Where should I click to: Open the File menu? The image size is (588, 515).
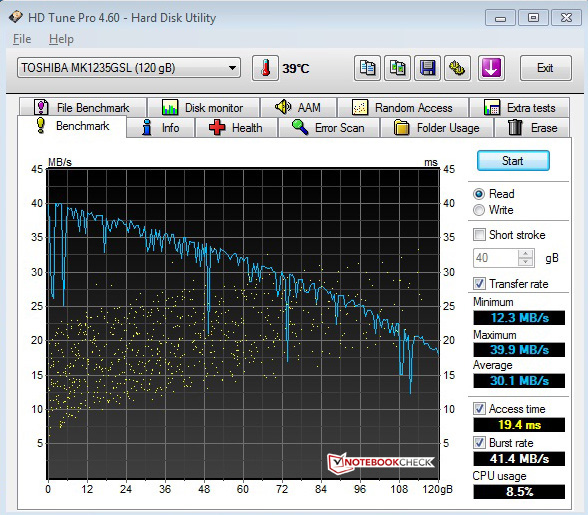pos(22,39)
